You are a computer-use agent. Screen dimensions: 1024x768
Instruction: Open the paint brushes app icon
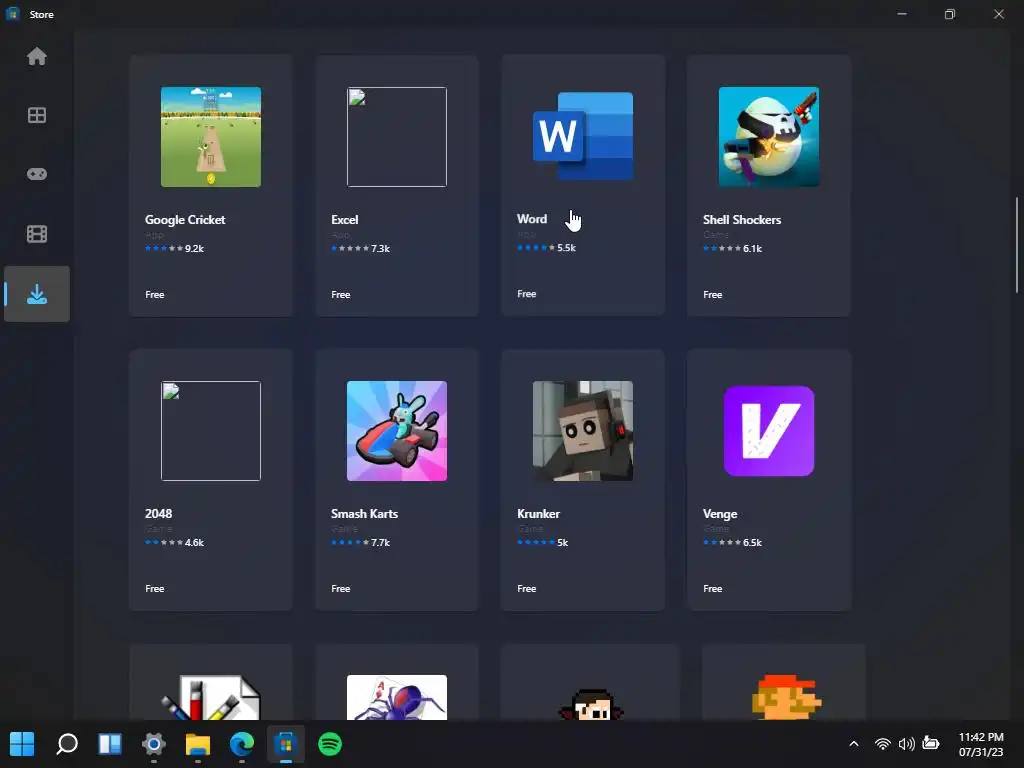[211, 697]
